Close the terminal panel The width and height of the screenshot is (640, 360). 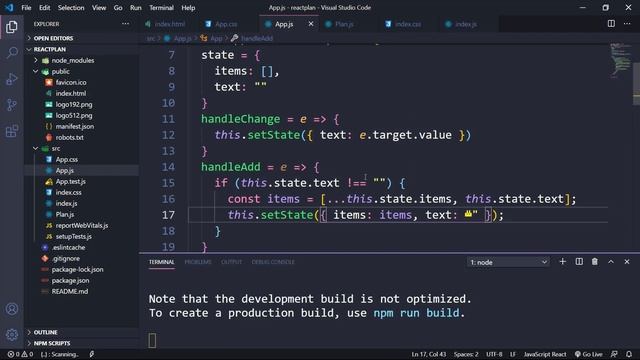(627, 262)
